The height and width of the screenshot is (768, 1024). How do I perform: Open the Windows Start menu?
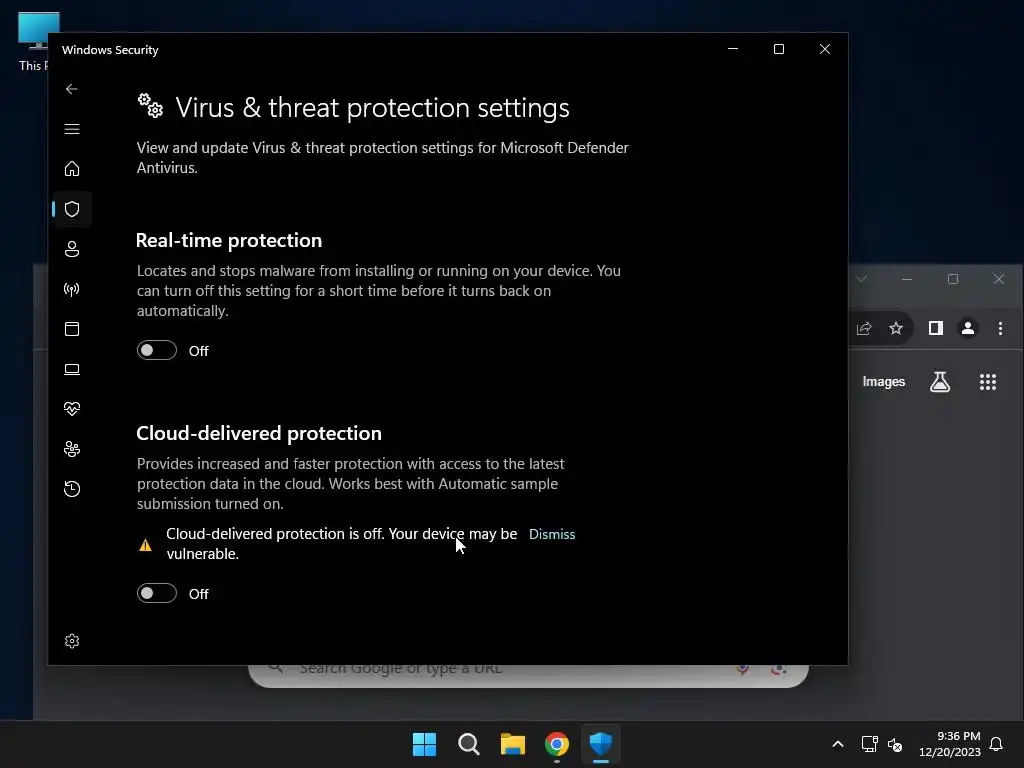click(424, 744)
